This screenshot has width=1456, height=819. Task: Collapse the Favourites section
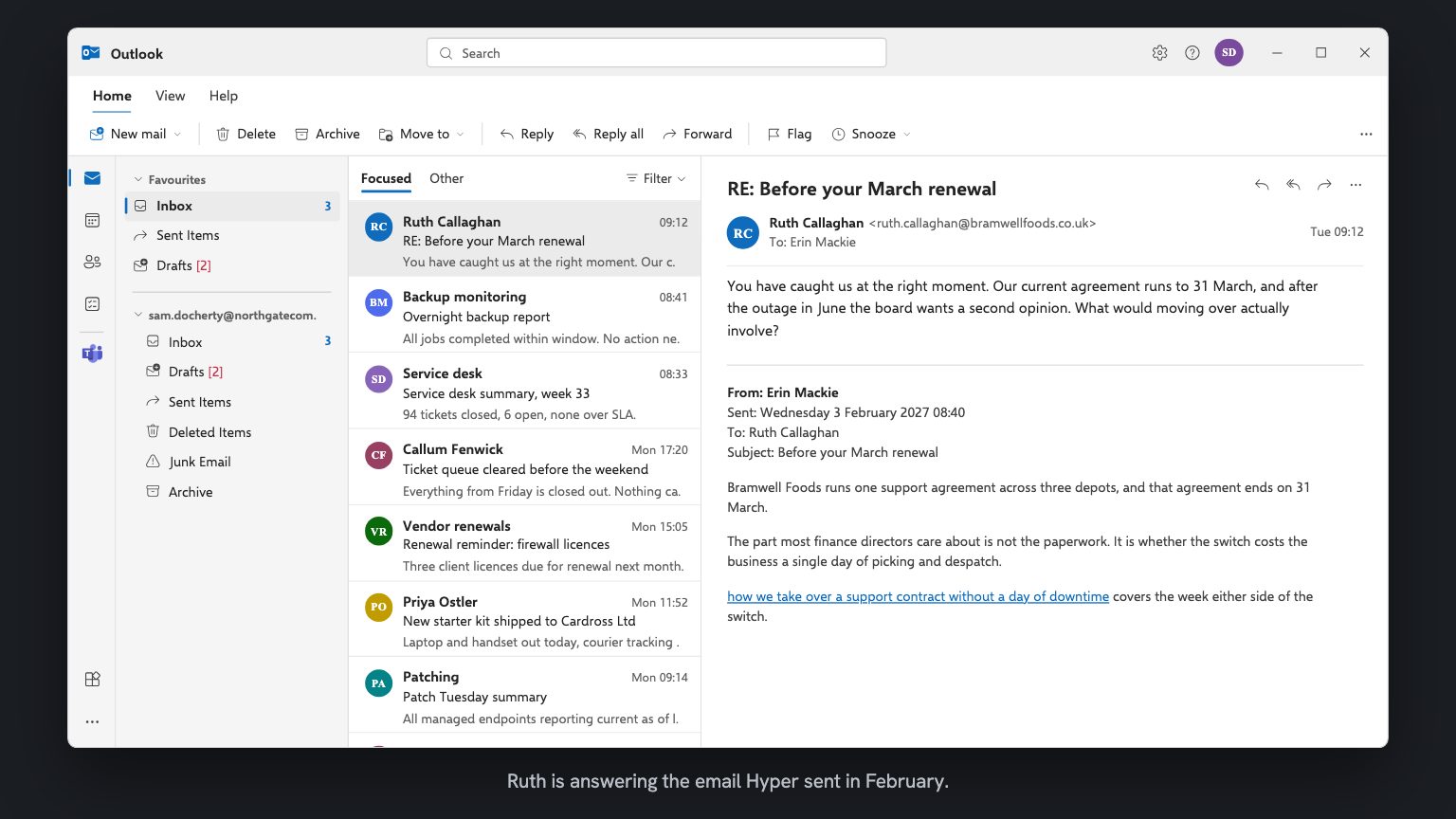pyautogui.click(x=138, y=179)
